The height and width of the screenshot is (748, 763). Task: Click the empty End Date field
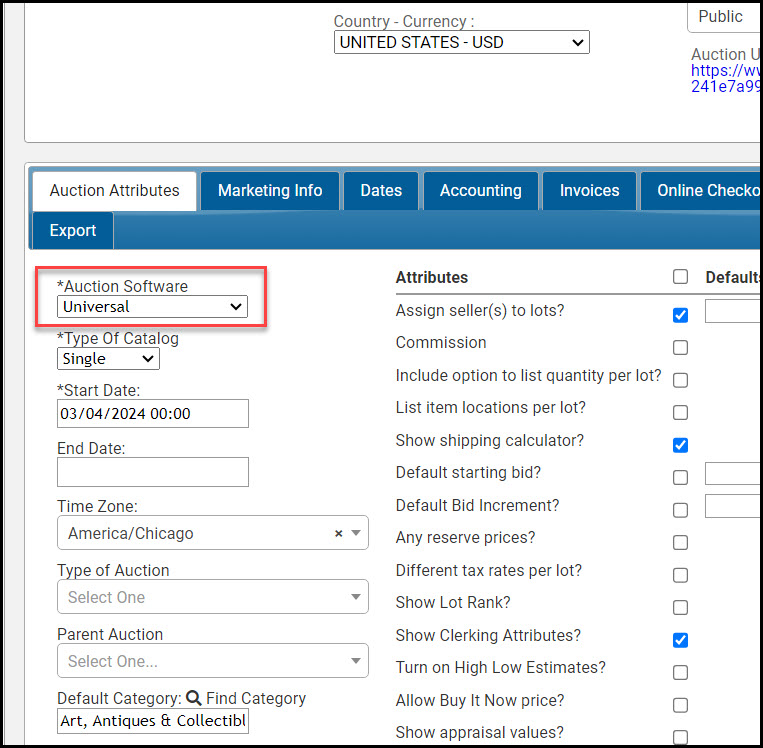coord(152,472)
